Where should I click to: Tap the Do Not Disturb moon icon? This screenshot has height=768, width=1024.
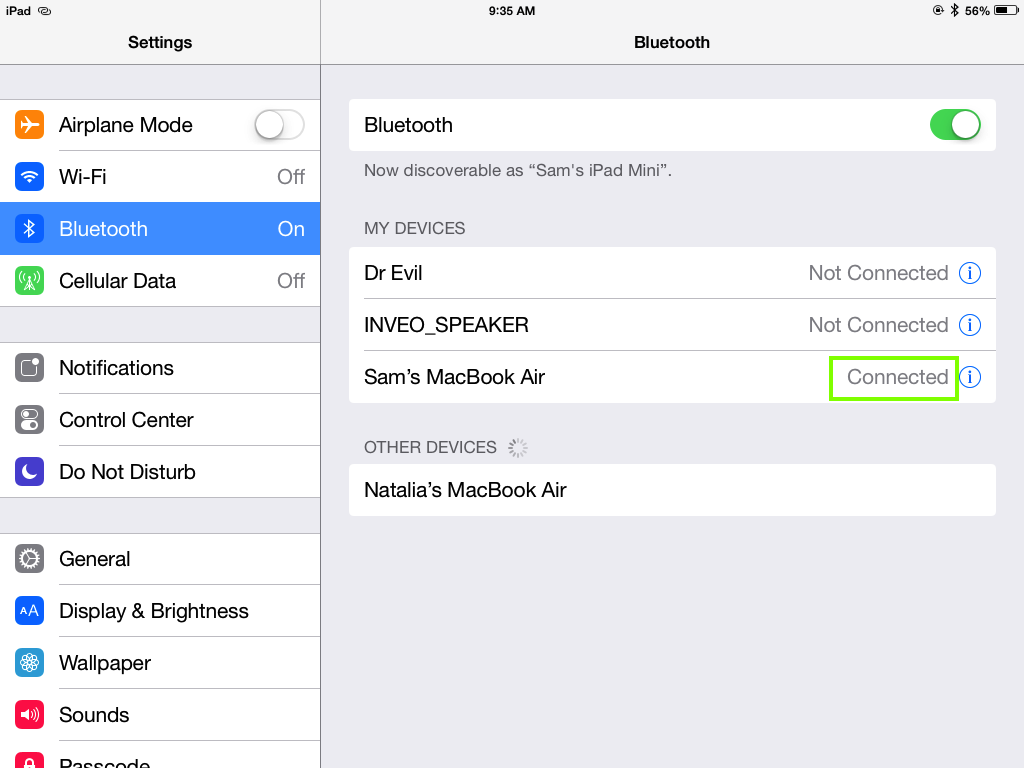(x=30, y=472)
